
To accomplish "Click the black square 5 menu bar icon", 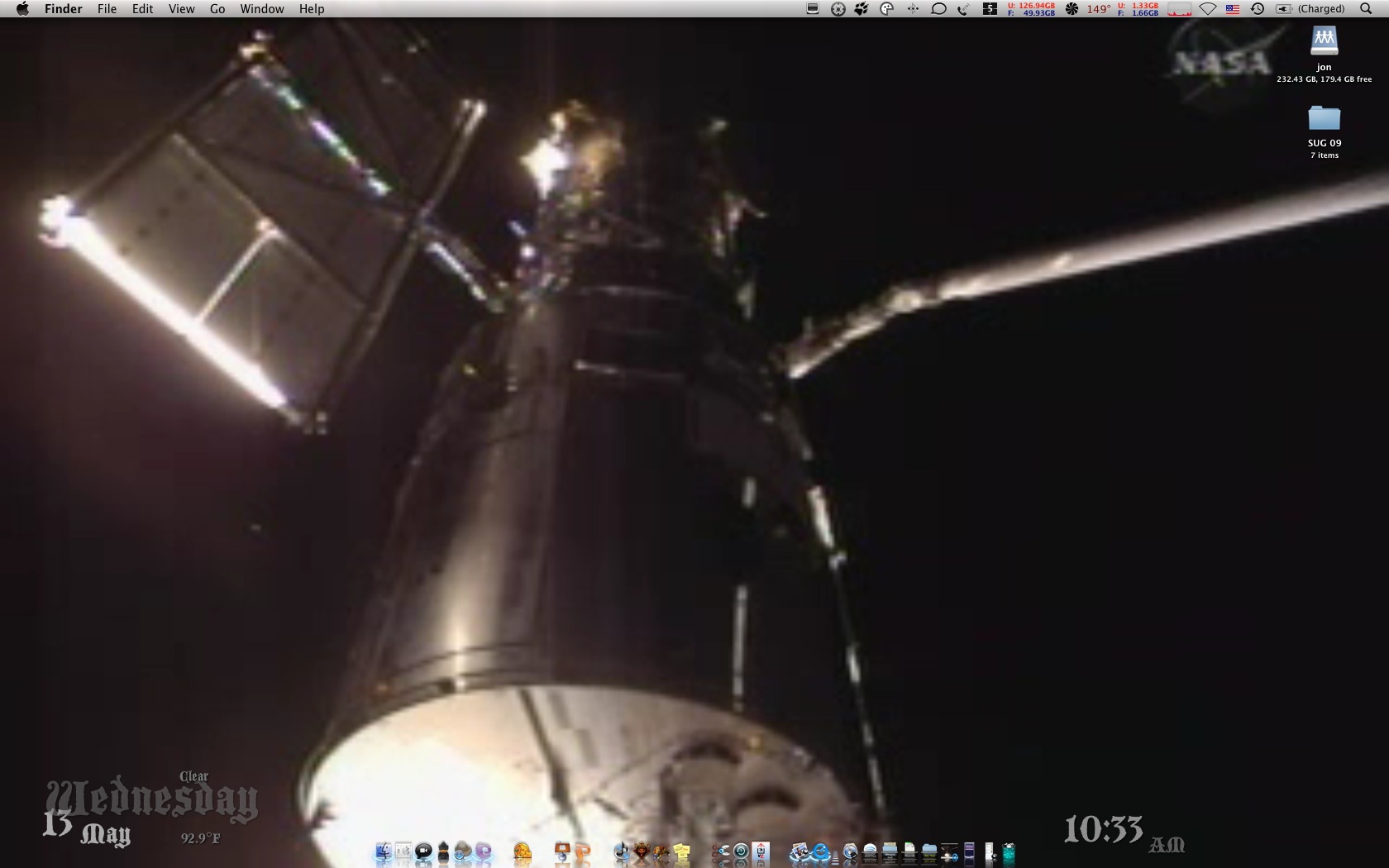I will pos(990,9).
